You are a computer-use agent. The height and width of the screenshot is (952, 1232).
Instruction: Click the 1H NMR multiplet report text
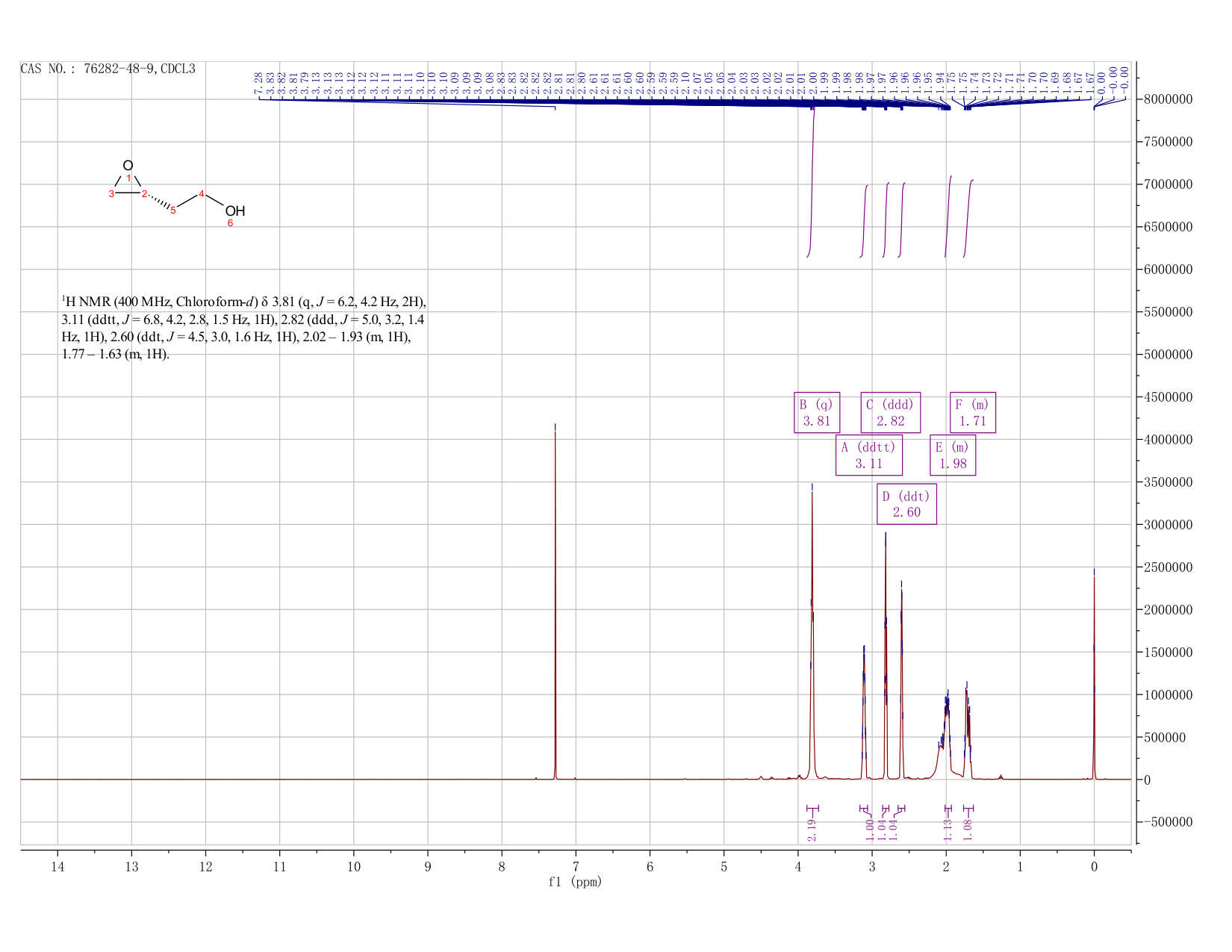pos(244,328)
